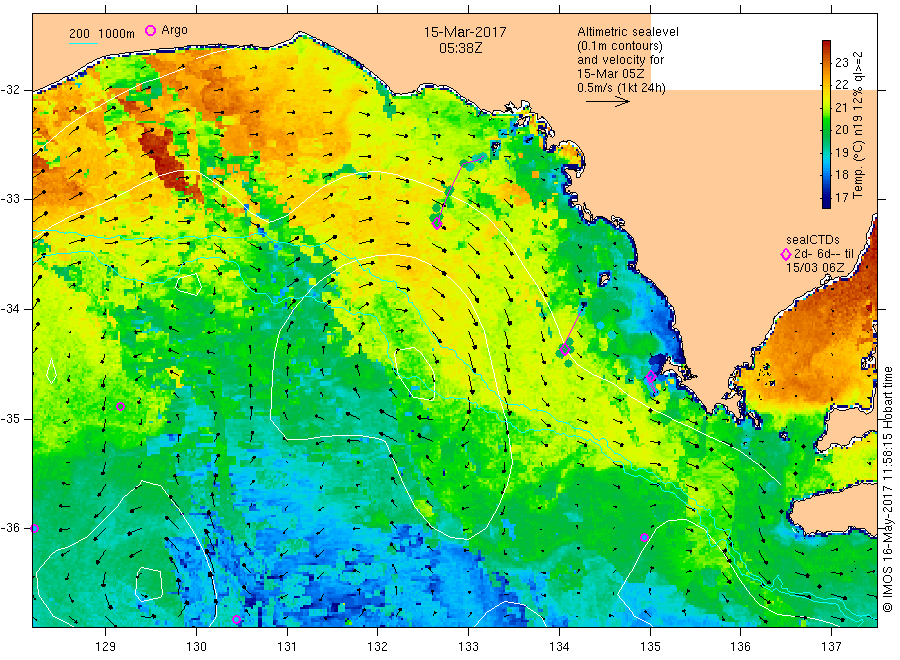Click the latitude label -35
Image resolution: width=900 pixels, height=660 pixels.
pos(10,419)
